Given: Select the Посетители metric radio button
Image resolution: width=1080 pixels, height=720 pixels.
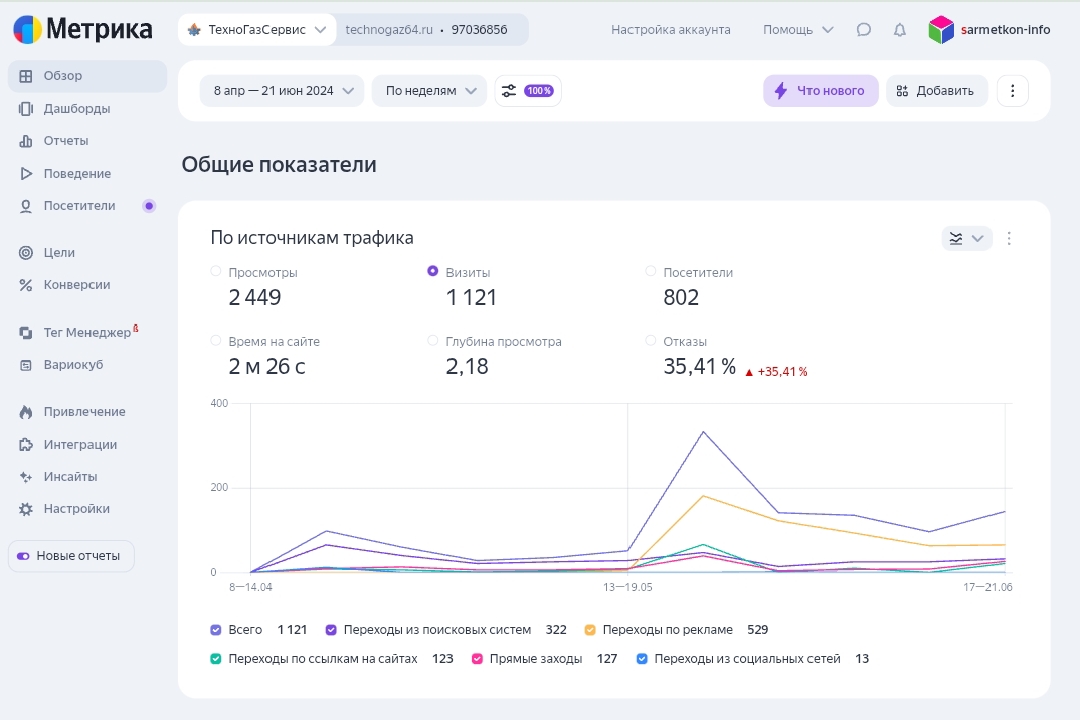Looking at the screenshot, I should pos(651,271).
